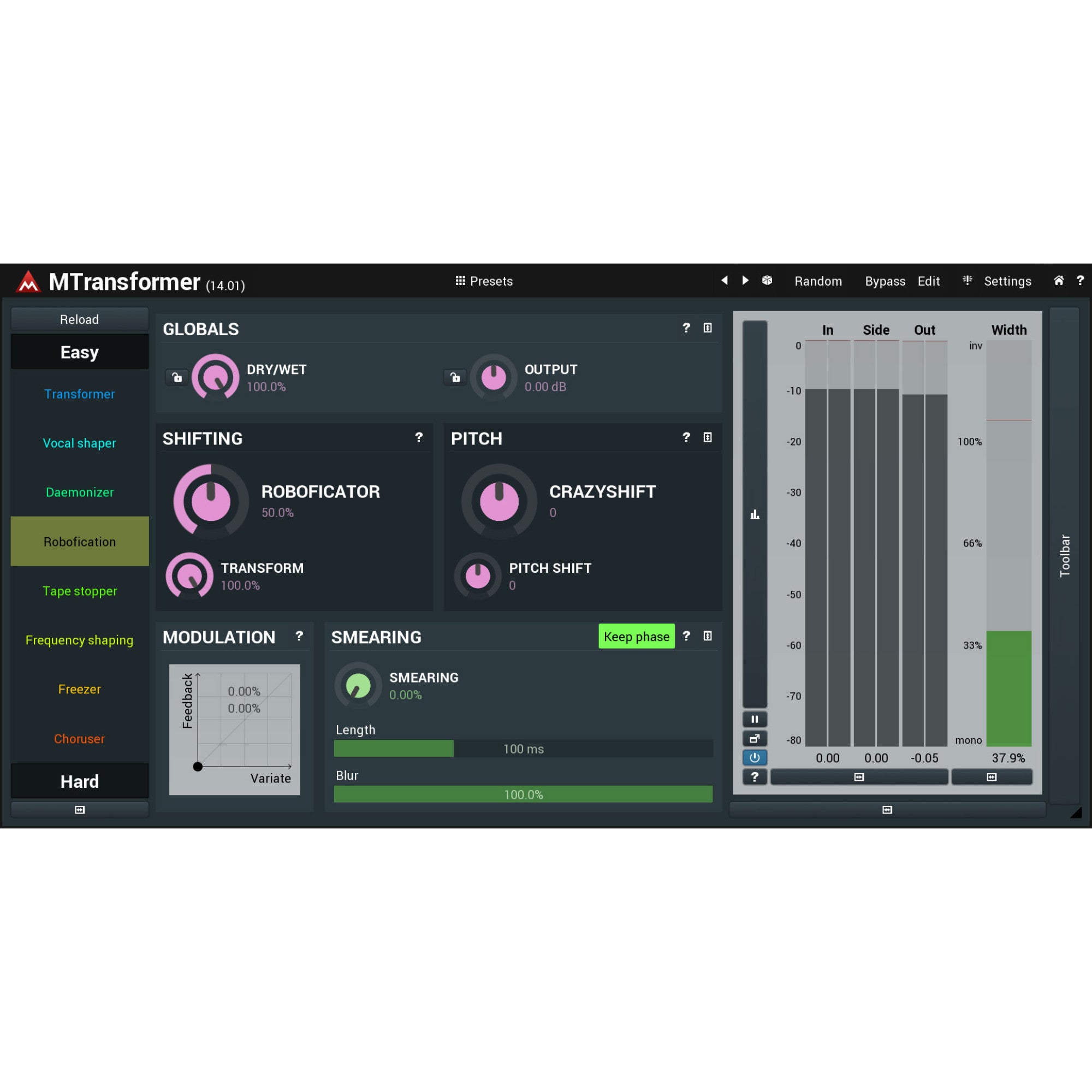Click histogram icon on meter strip

(755, 514)
